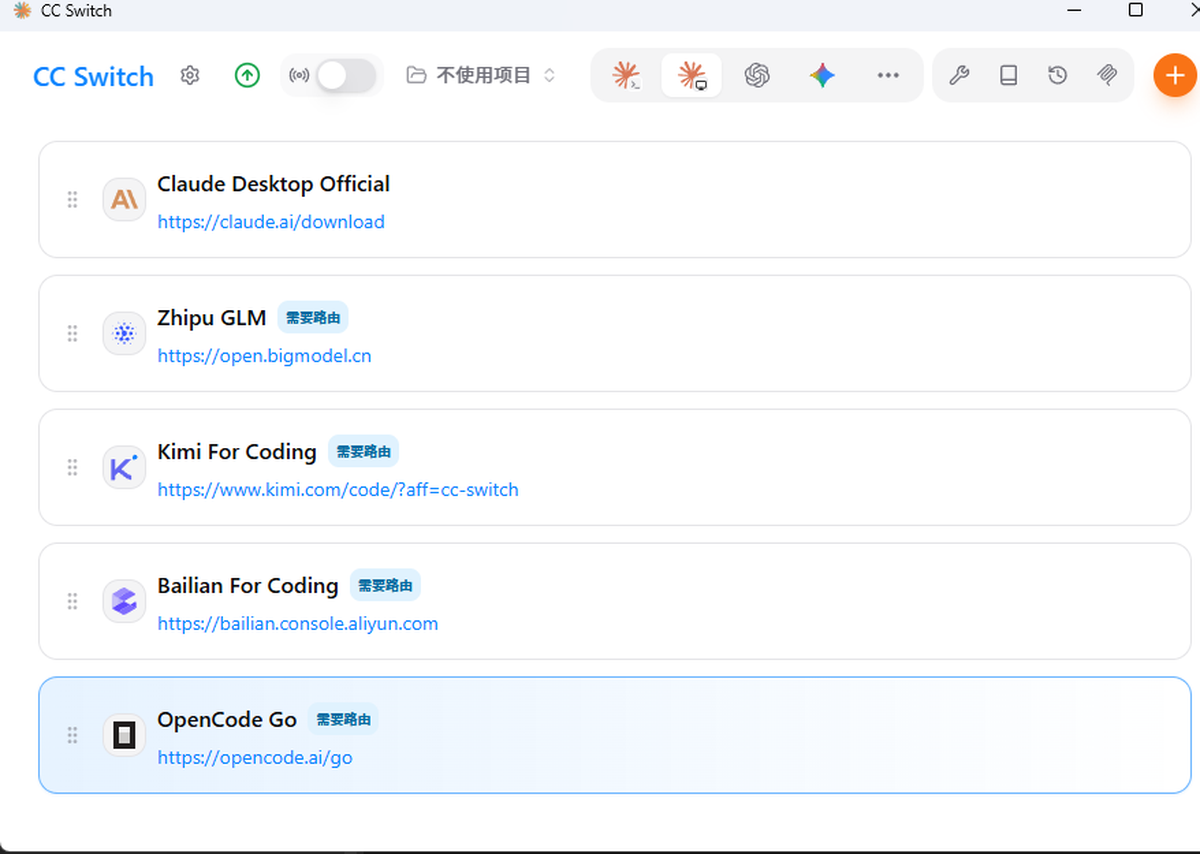Open the Kimi cc-switch affiliate link
The width and height of the screenshot is (1200, 854).
[338, 490]
